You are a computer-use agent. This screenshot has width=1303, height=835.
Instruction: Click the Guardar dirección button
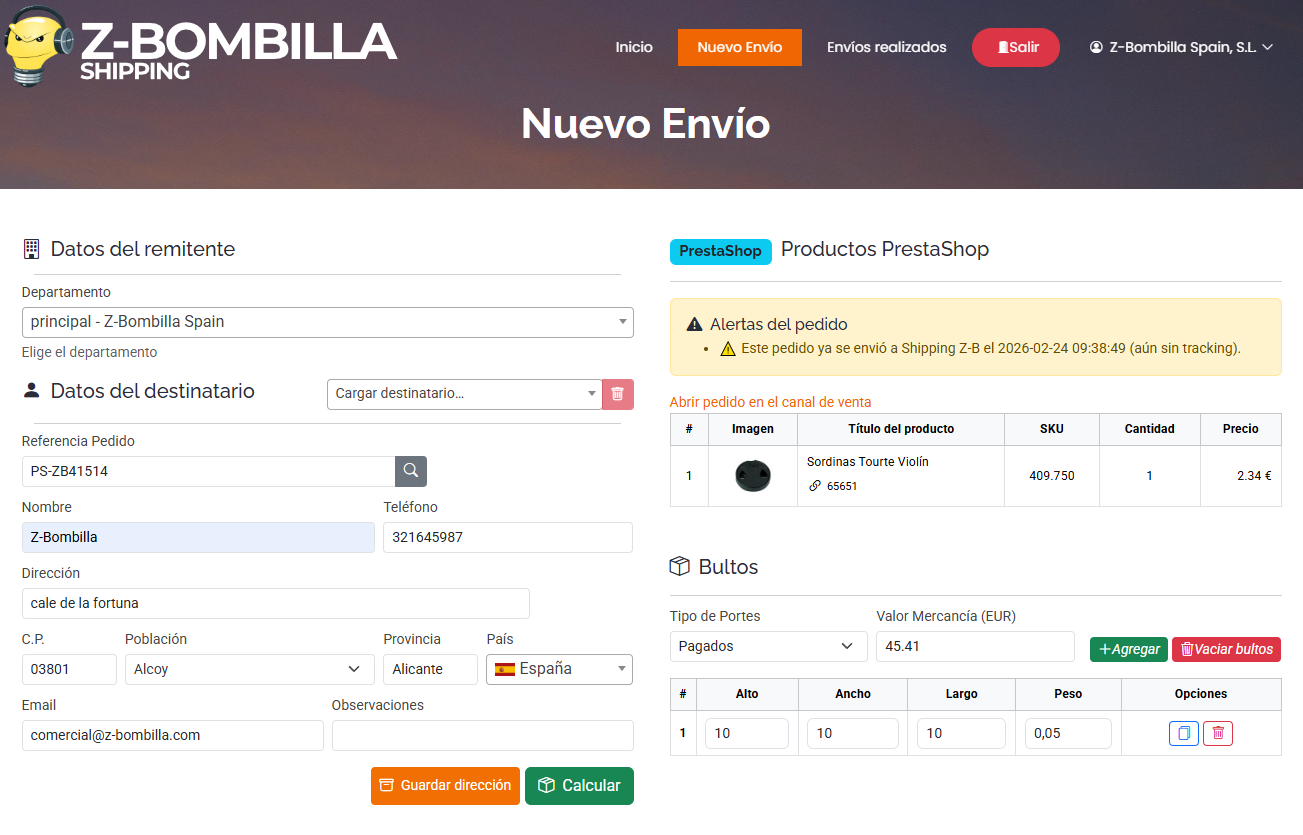pos(446,786)
